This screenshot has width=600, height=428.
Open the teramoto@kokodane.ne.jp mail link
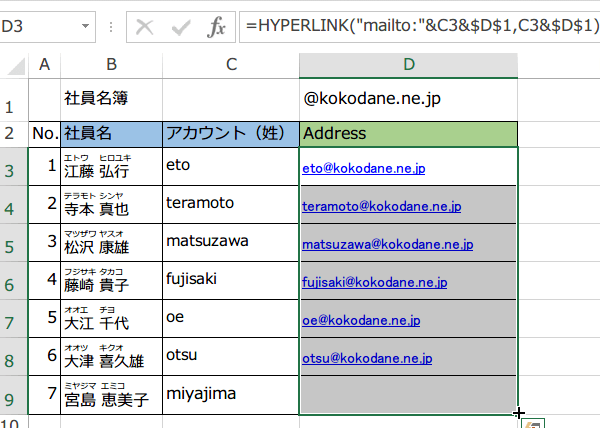pyautogui.click(x=382, y=206)
